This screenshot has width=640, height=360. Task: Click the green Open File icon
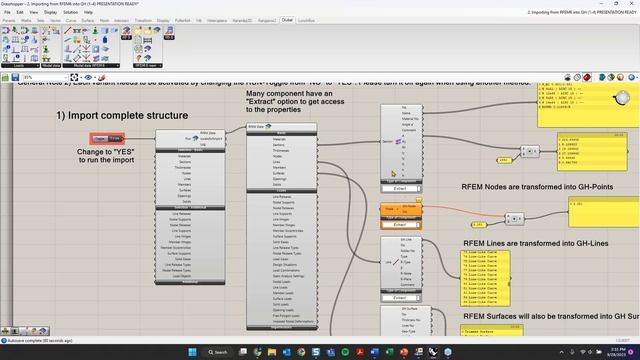click(x=5, y=77)
